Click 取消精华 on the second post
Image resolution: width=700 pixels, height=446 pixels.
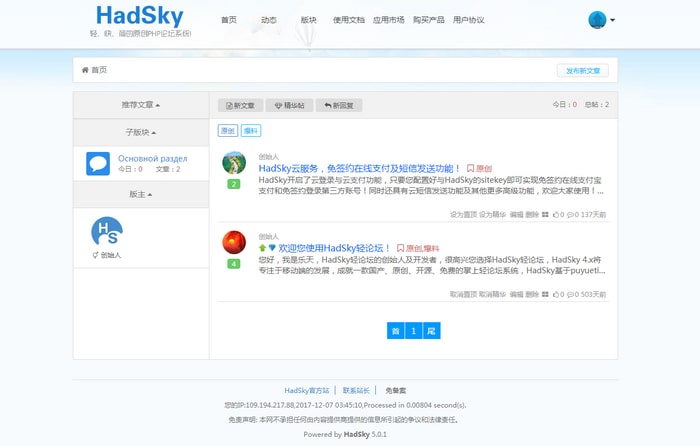click(492, 295)
